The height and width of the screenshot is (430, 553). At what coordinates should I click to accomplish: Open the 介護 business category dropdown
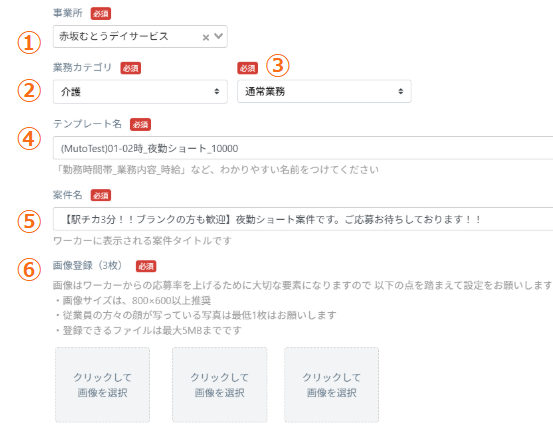tap(140, 92)
